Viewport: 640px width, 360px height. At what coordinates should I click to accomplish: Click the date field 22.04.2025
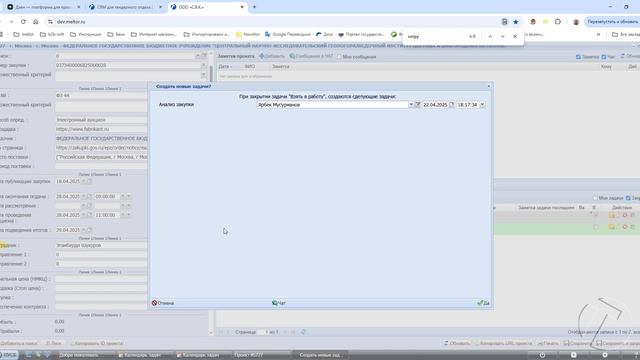[435, 105]
